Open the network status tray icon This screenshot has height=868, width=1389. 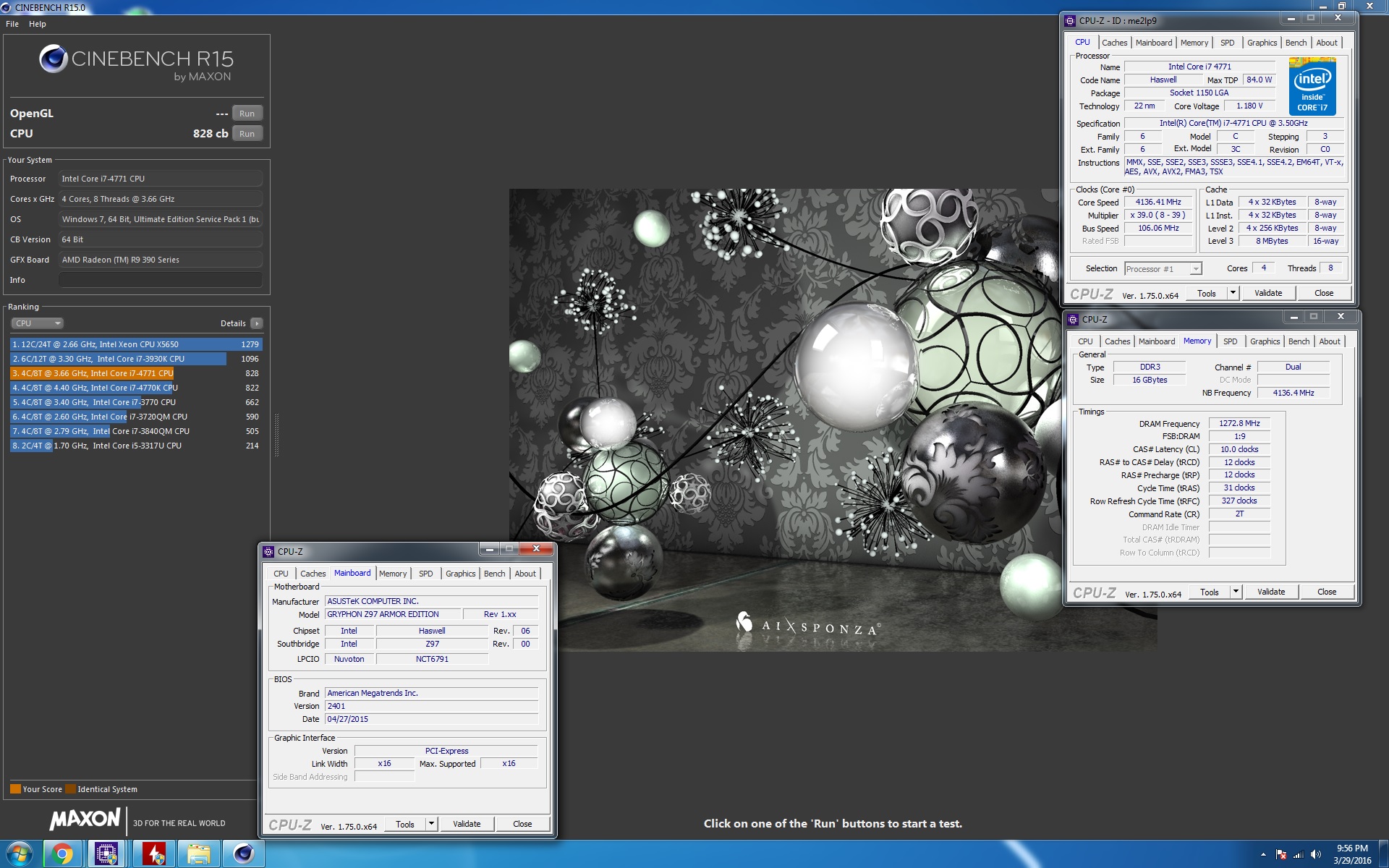(x=1299, y=854)
